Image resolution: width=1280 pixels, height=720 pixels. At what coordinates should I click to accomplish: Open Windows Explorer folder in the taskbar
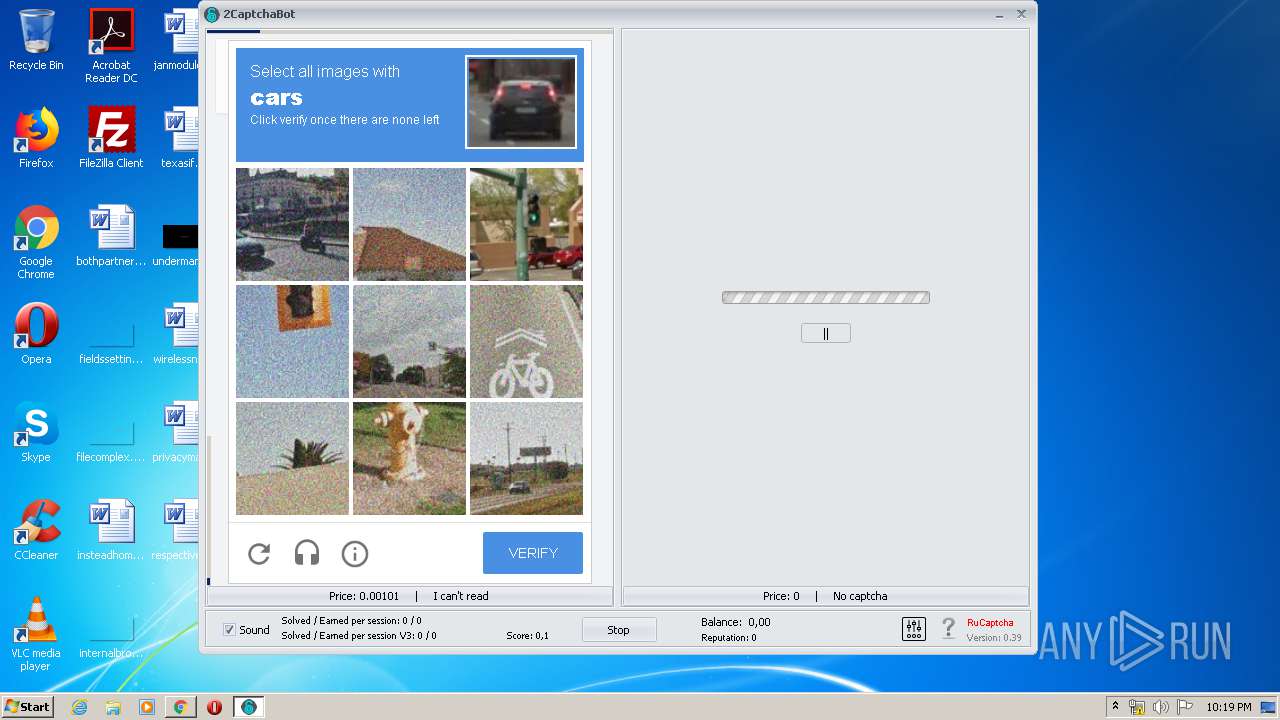click(x=113, y=707)
